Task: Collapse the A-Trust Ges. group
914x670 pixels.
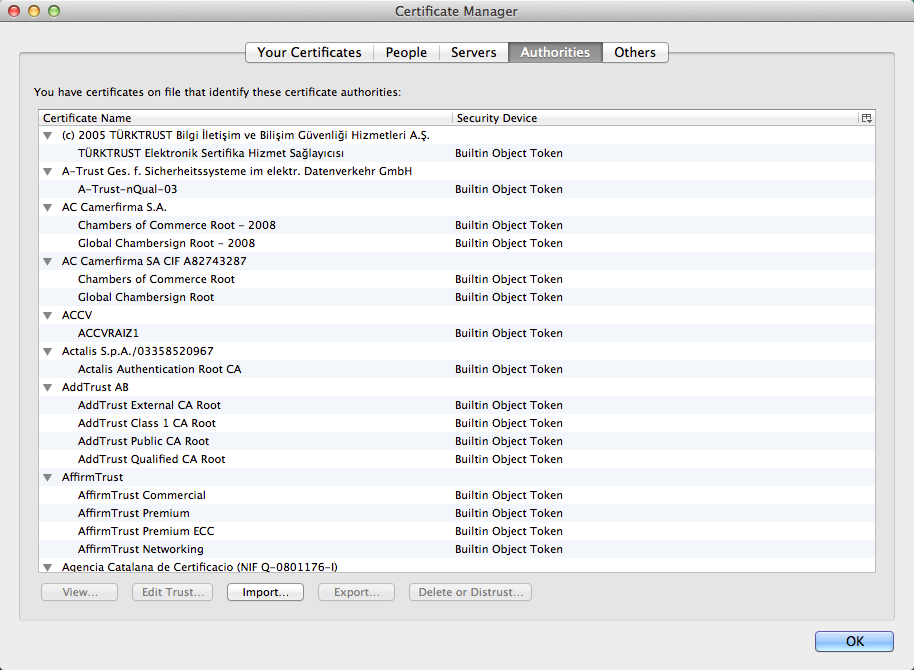Action: [x=47, y=171]
